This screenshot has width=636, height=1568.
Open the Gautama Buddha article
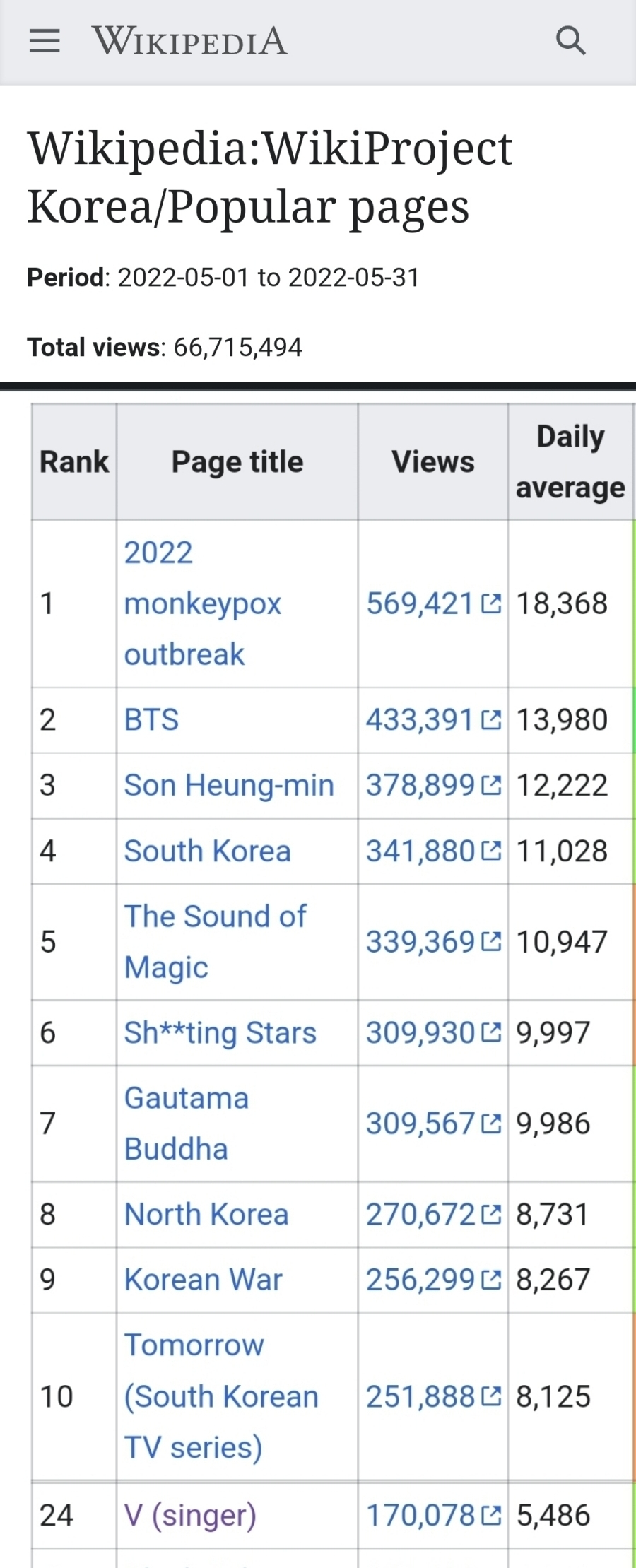point(186,1123)
